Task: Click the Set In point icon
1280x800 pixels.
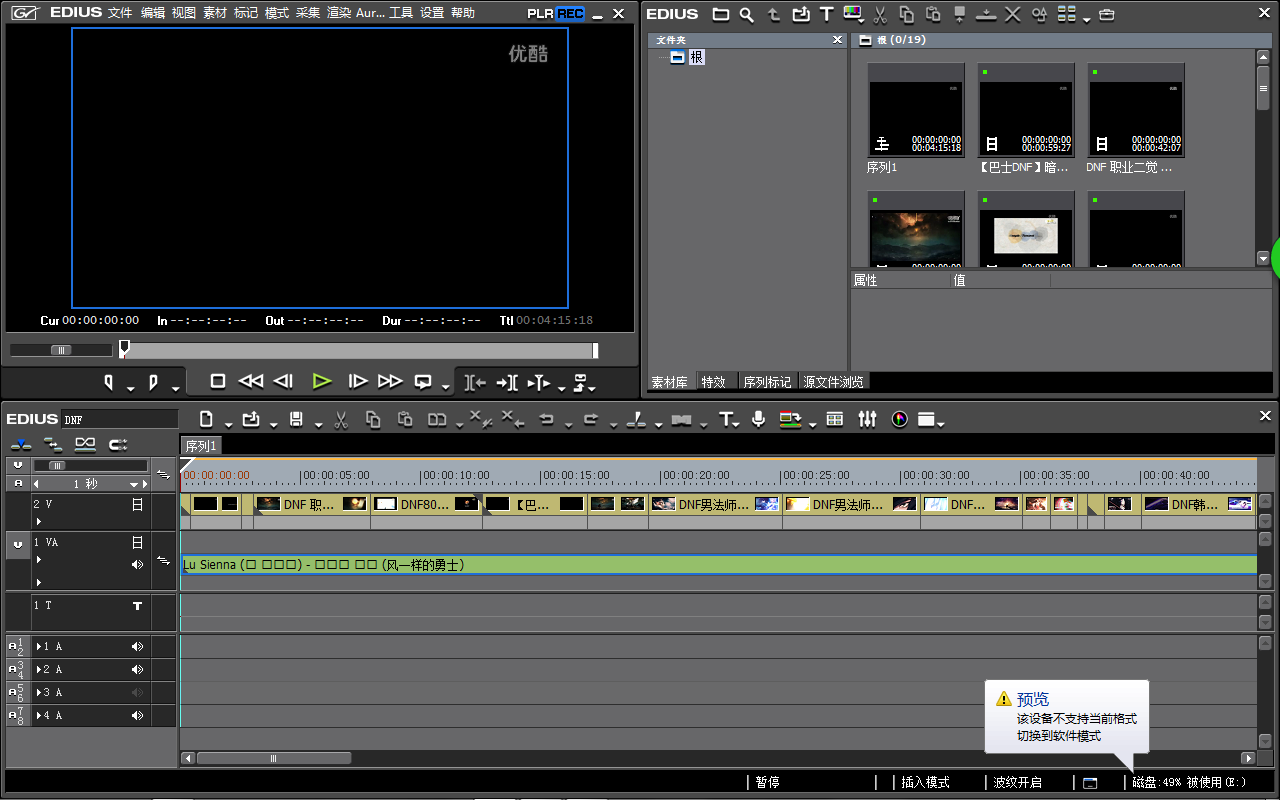Action: pos(109,382)
